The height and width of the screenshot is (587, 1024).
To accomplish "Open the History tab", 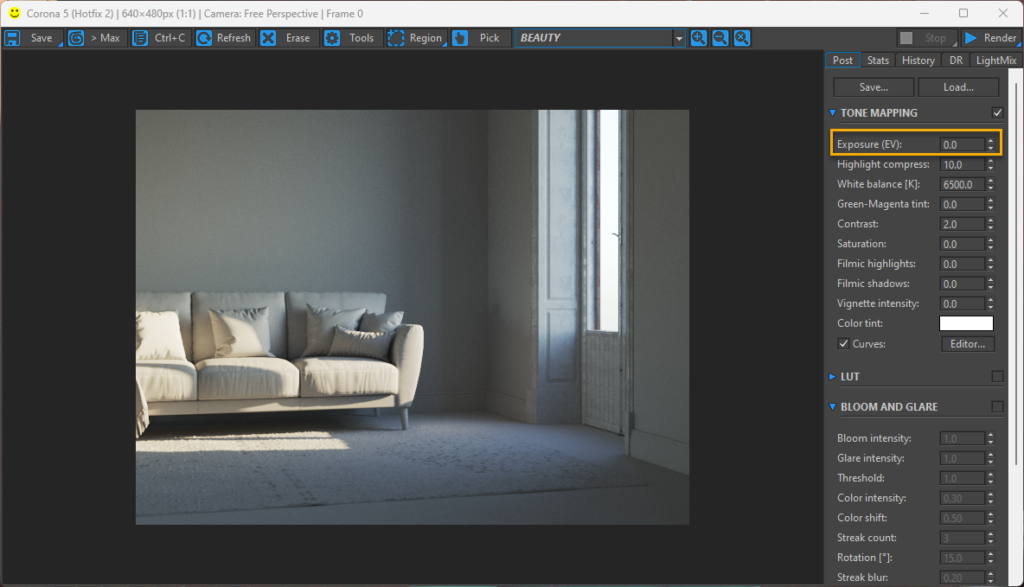I will click(918, 60).
